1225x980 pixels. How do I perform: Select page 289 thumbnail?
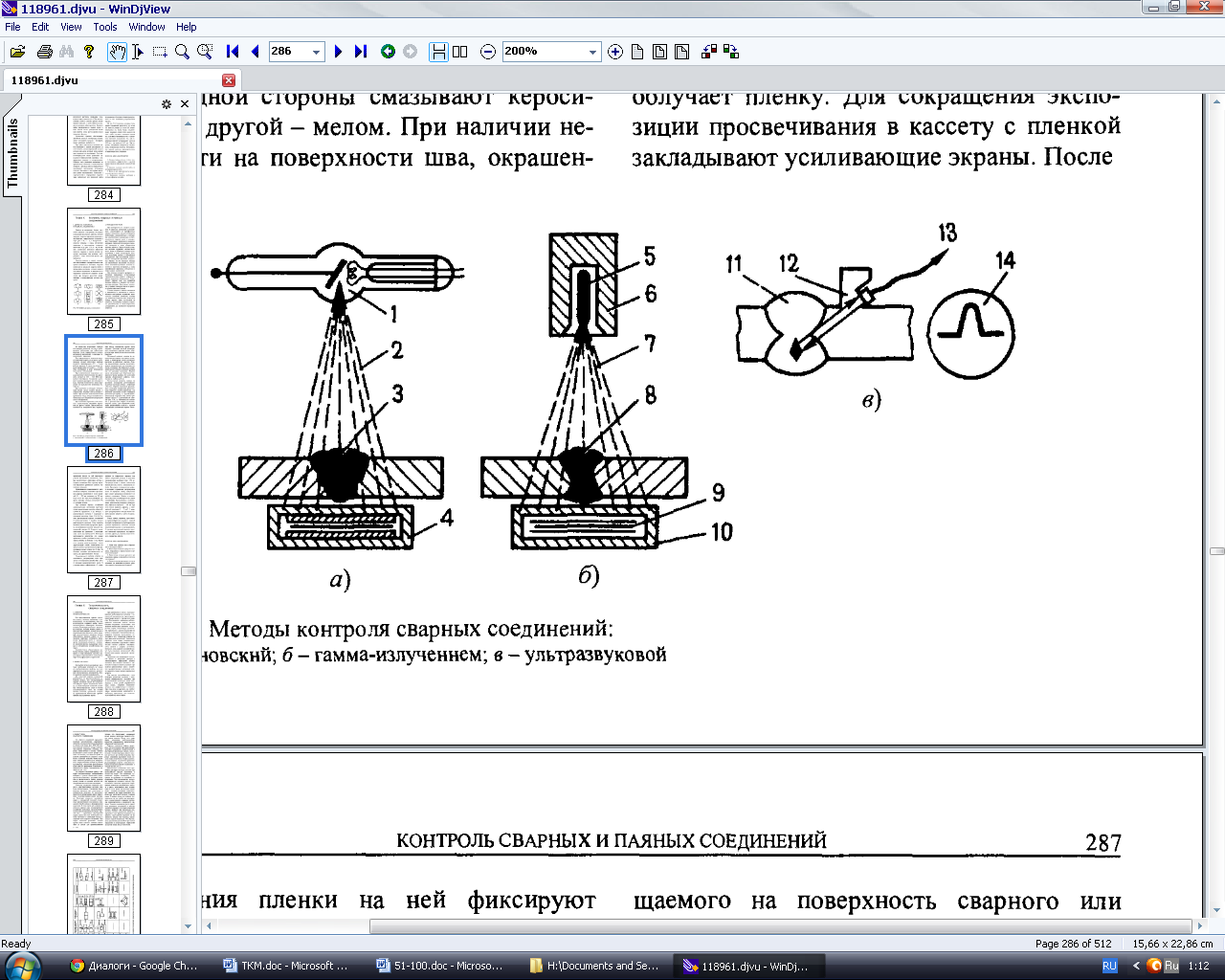(103, 778)
